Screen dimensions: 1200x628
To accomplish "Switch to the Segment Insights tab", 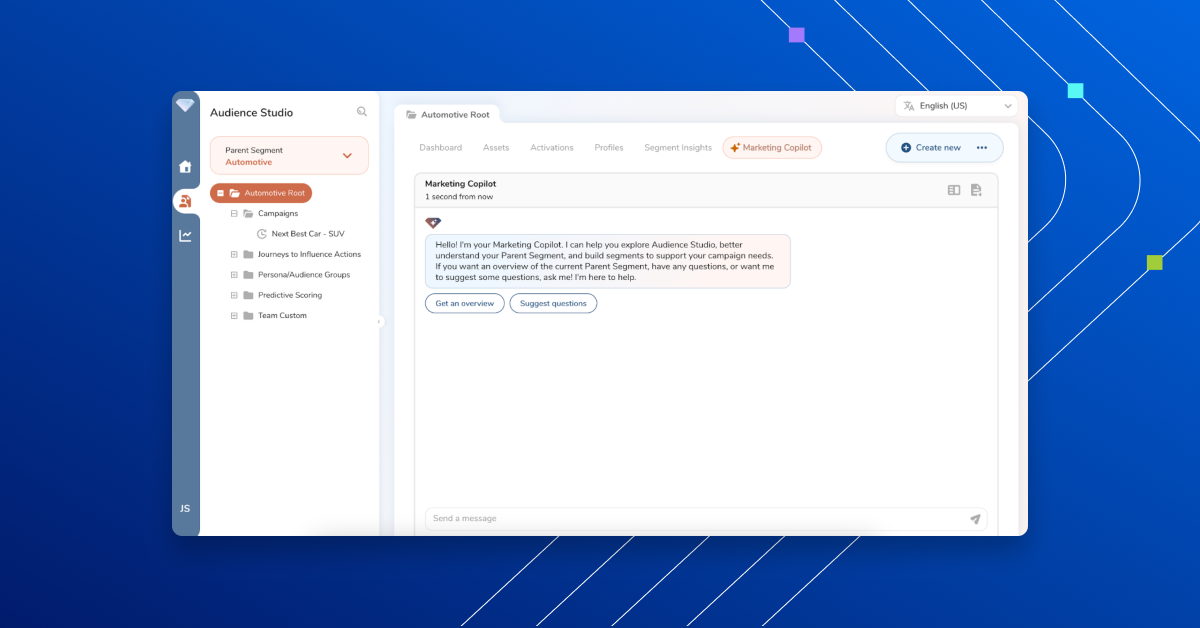I will coord(677,147).
